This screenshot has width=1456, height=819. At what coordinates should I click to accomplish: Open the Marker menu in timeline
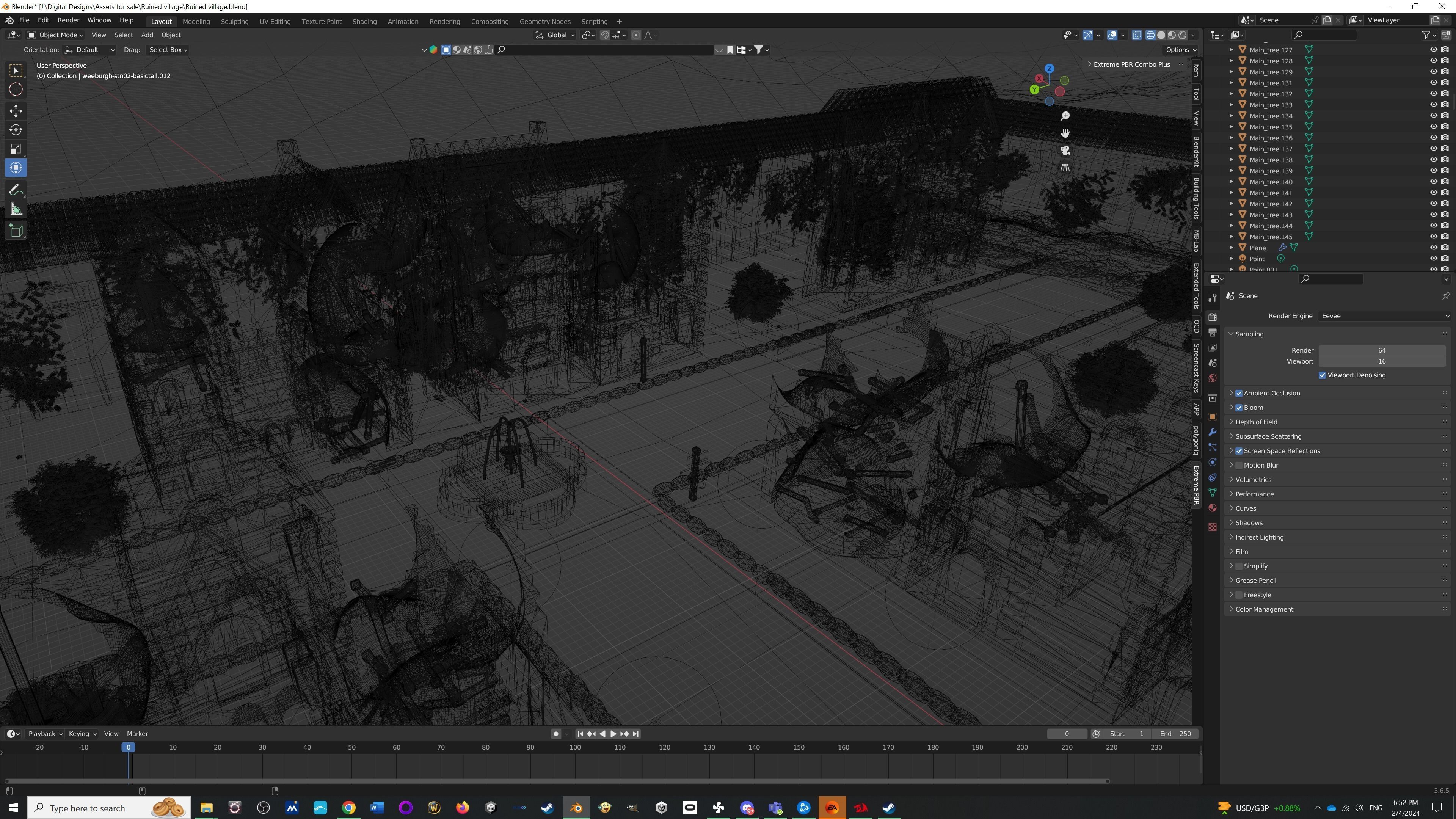[x=137, y=734]
